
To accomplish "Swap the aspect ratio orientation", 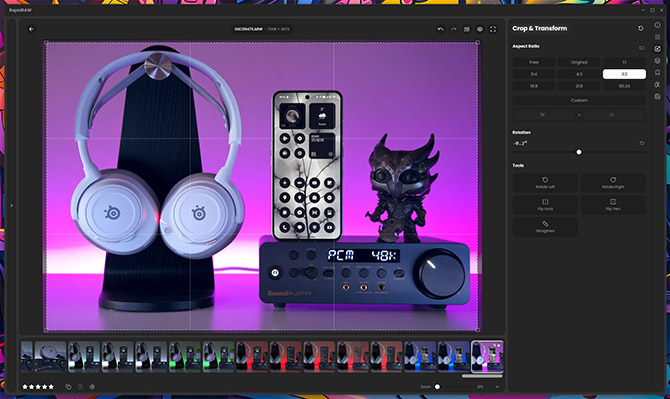I will [x=641, y=48].
